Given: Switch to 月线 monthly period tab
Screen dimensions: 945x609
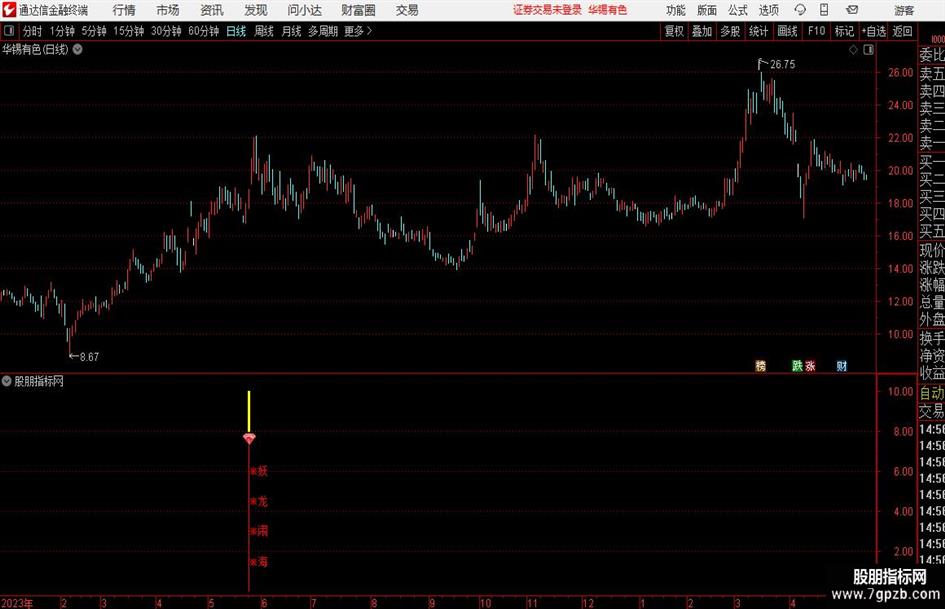Looking at the screenshot, I should pyautogui.click(x=292, y=31).
